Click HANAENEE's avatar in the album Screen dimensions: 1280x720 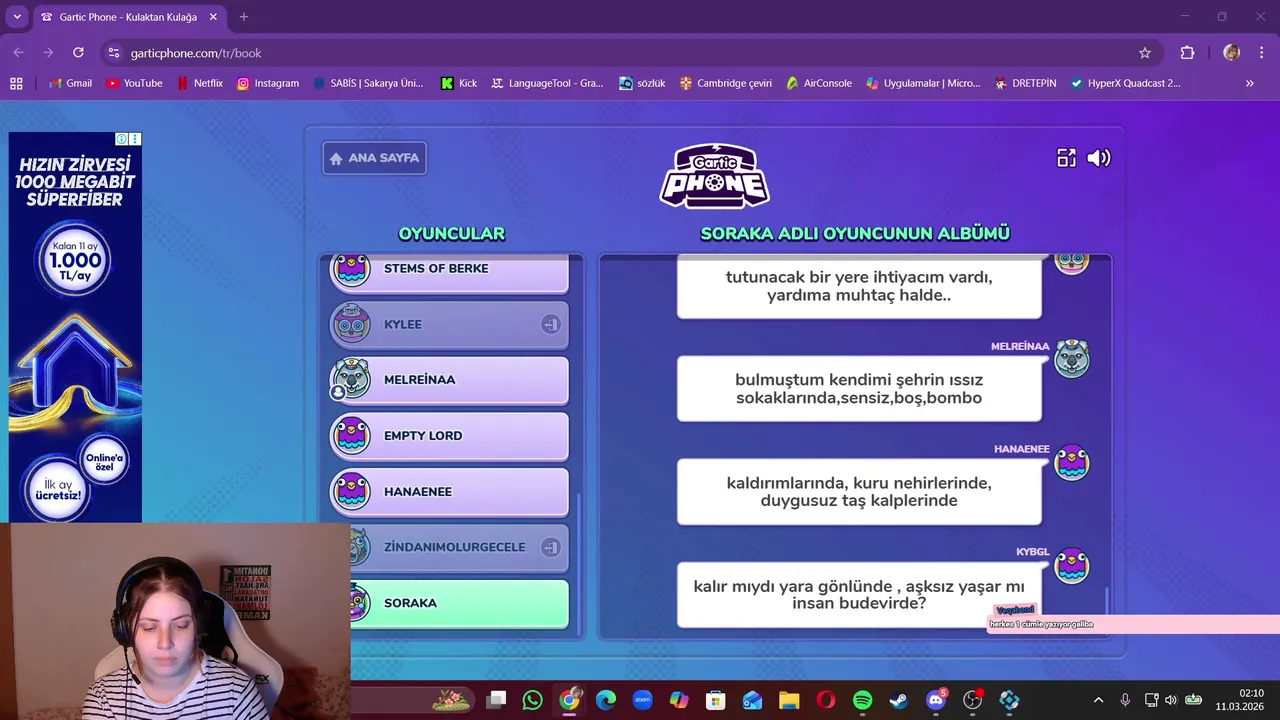pos(1071,463)
